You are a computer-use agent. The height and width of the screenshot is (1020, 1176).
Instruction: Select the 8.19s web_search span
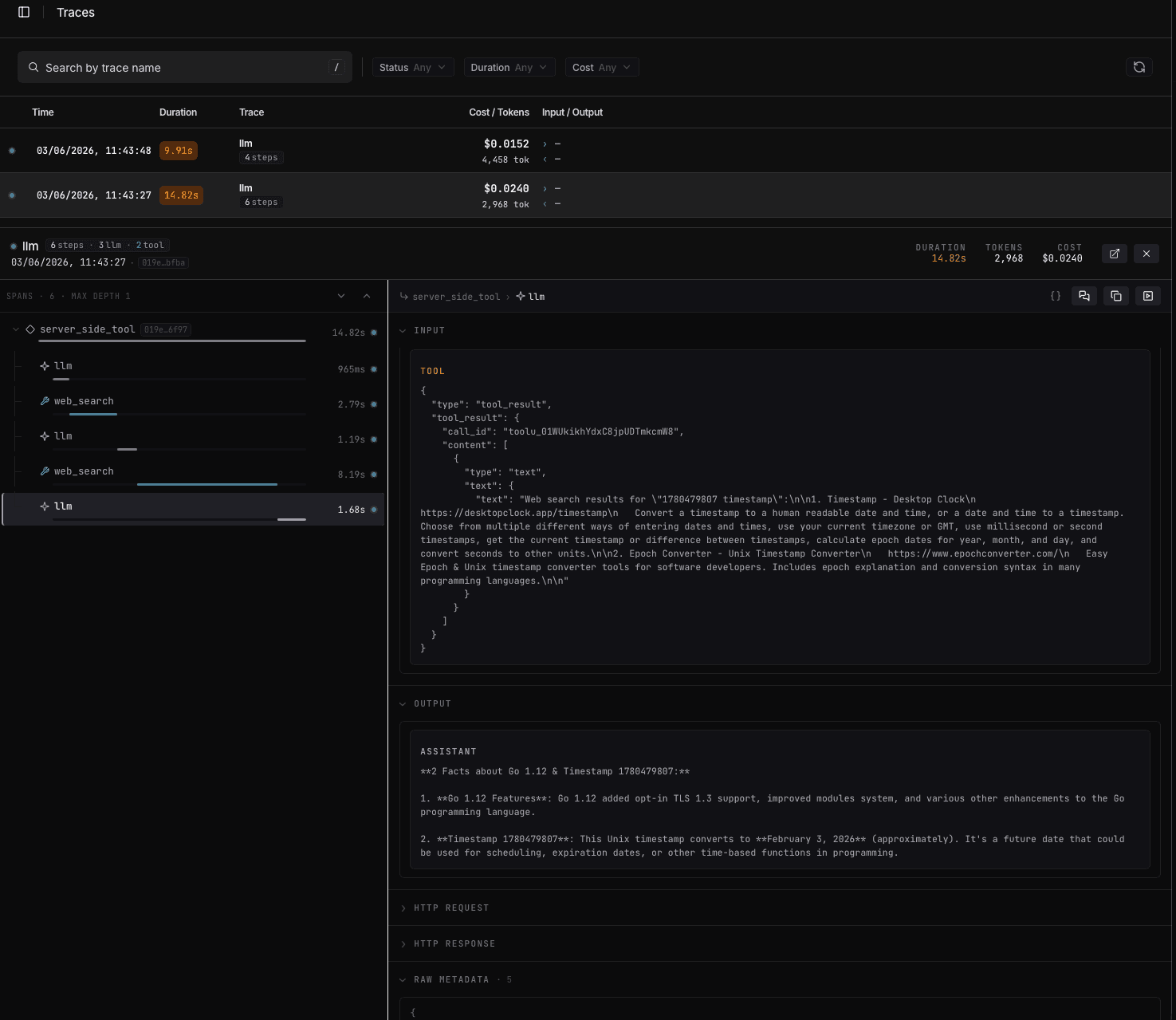(x=193, y=475)
